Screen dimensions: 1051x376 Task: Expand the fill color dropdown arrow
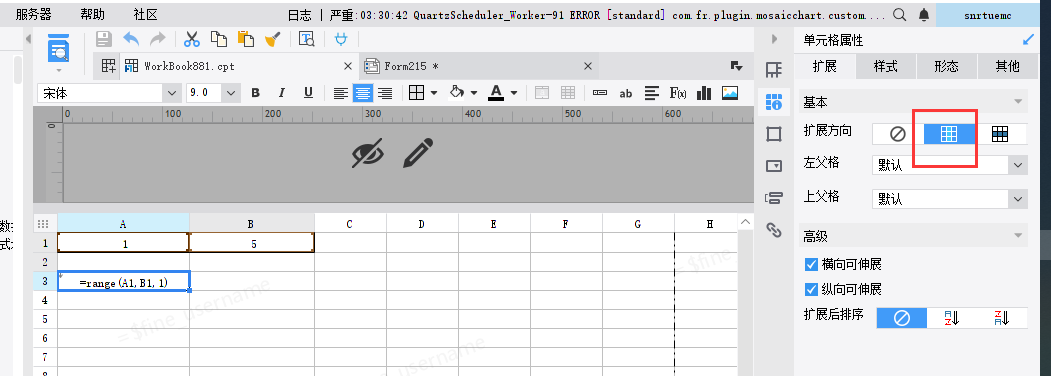[474, 93]
